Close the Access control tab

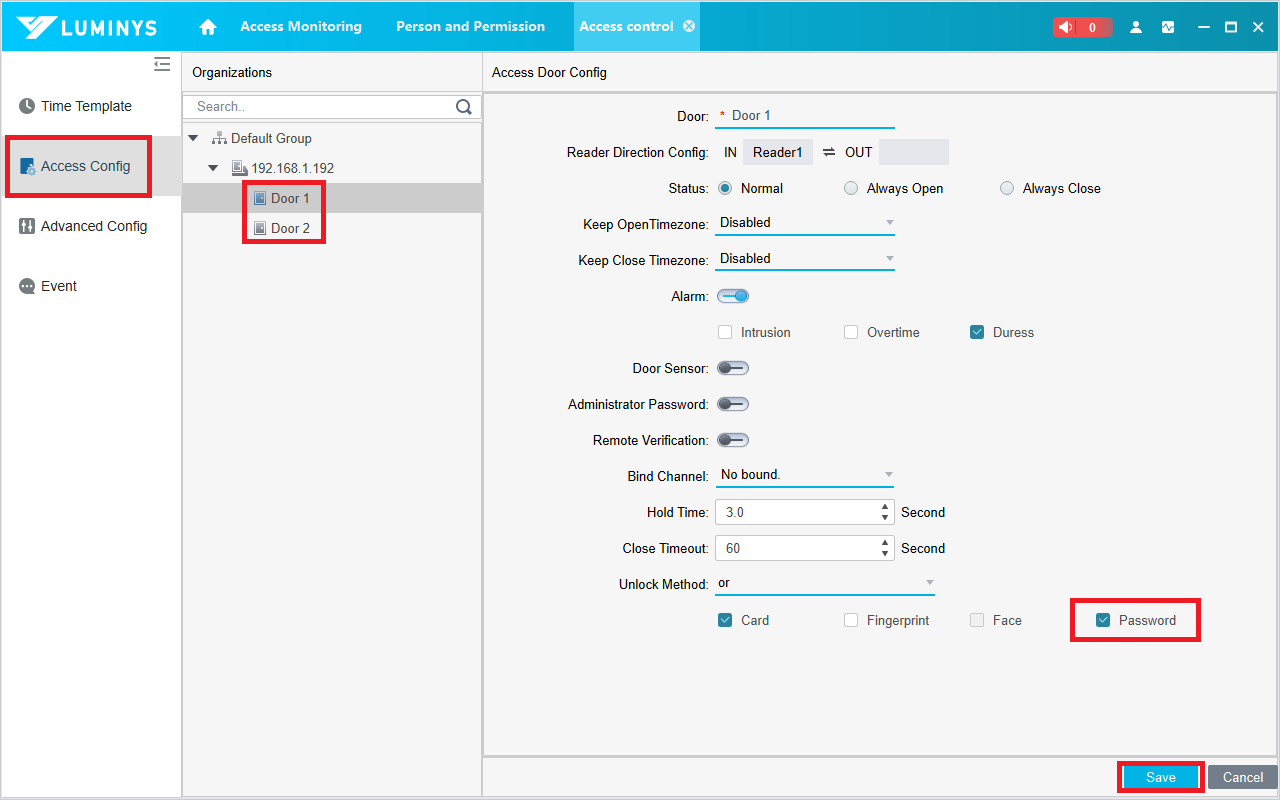(x=689, y=26)
